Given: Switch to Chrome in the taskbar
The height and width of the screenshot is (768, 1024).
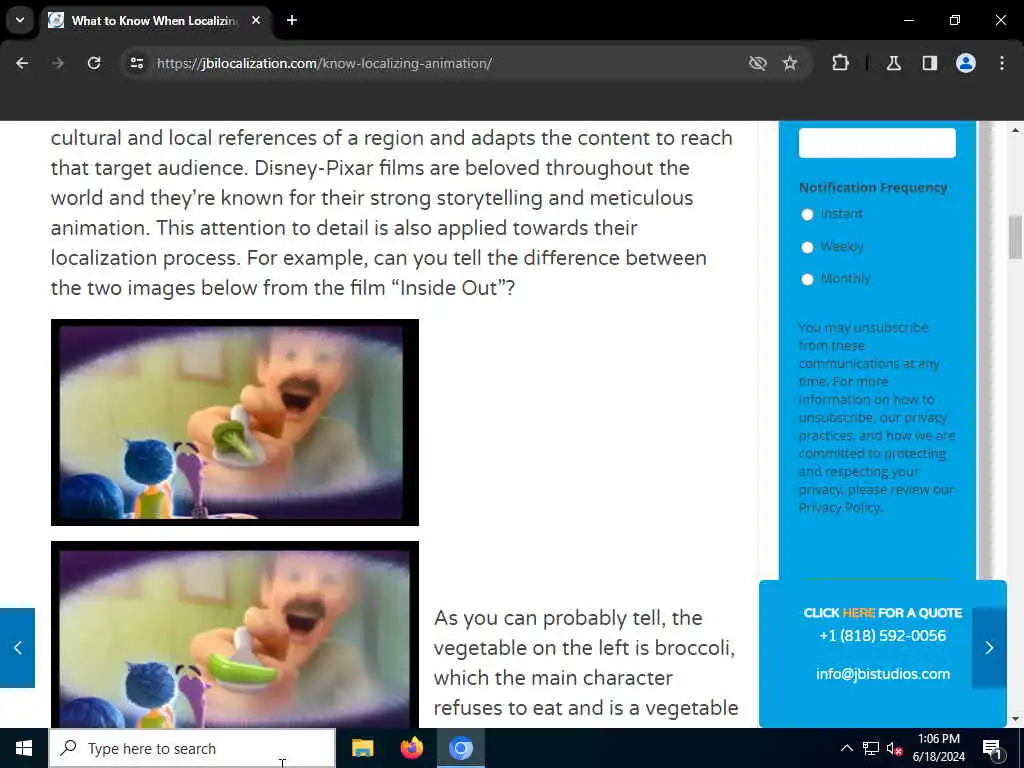Looking at the screenshot, I should tap(460, 748).
